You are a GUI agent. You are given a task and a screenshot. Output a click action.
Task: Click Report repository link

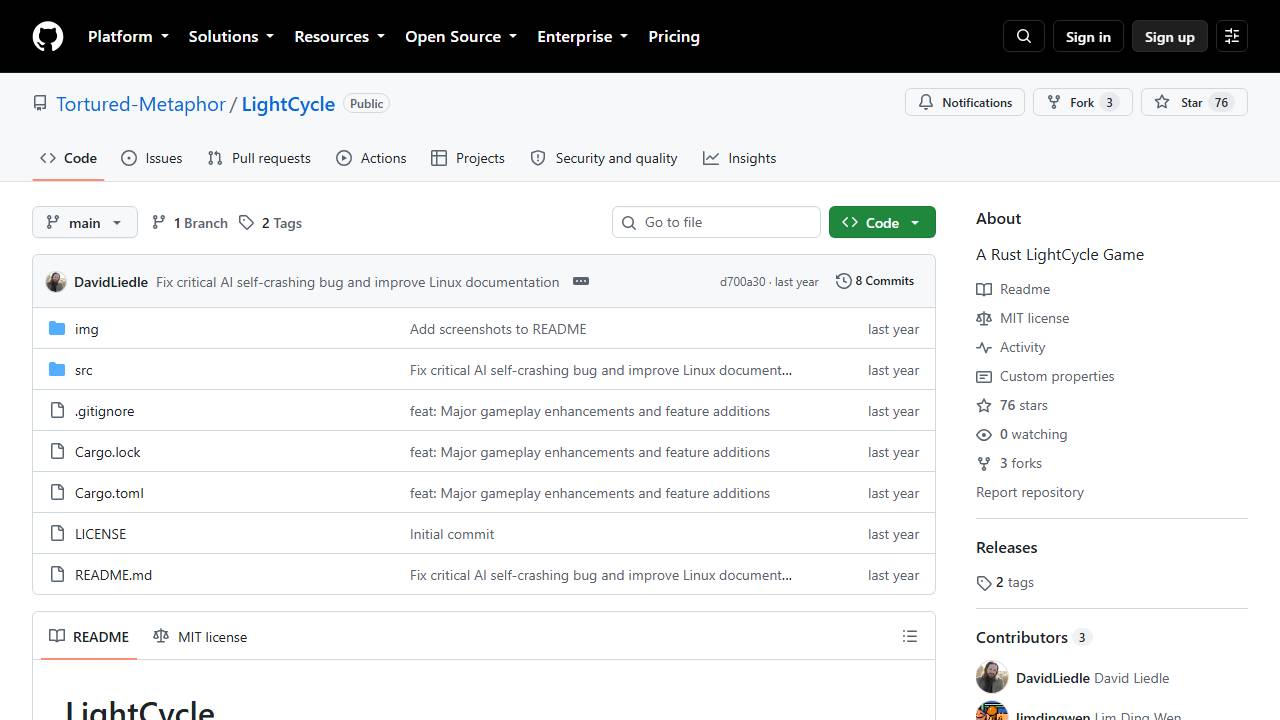(x=1030, y=492)
